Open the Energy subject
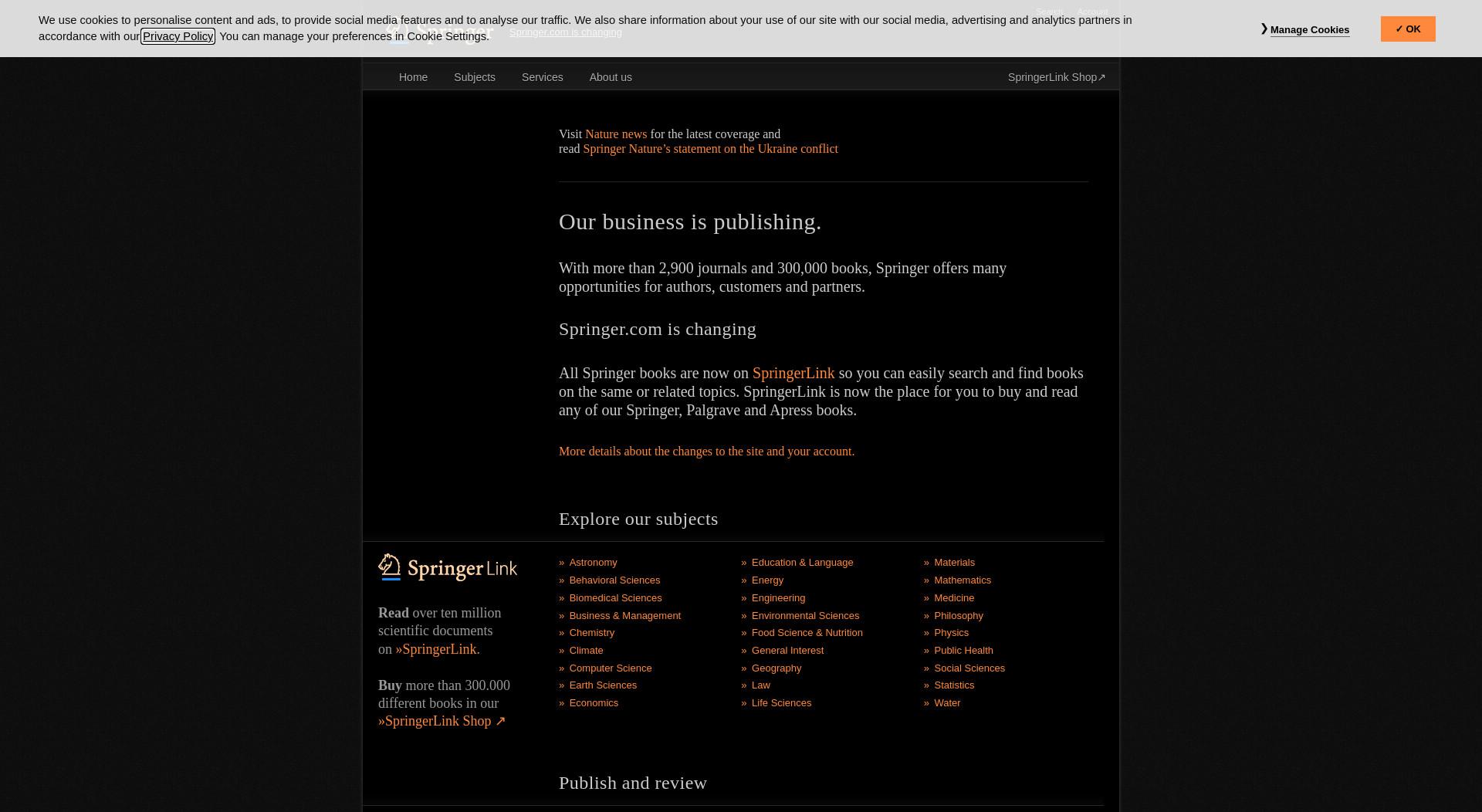Image resolution: width=1482 pixels, height=812 pixels. click(767, 580)
